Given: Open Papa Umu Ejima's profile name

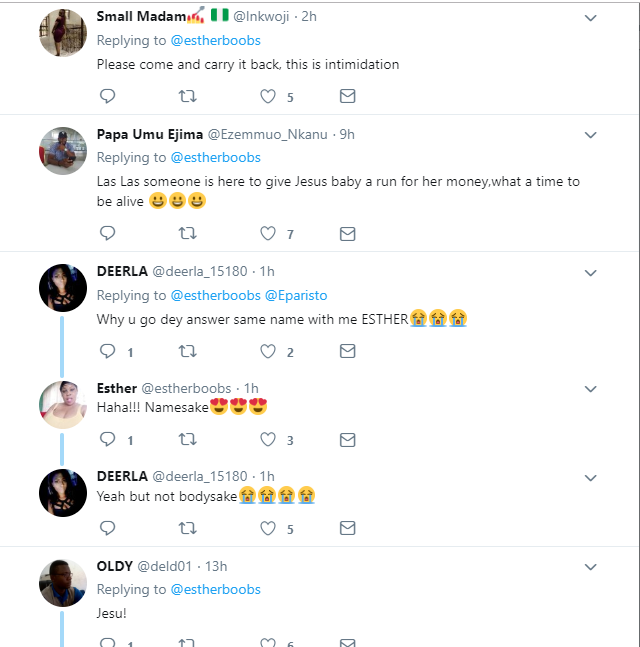Looking at the screenshot, I should pyautogui.click(x=150, y=134).
